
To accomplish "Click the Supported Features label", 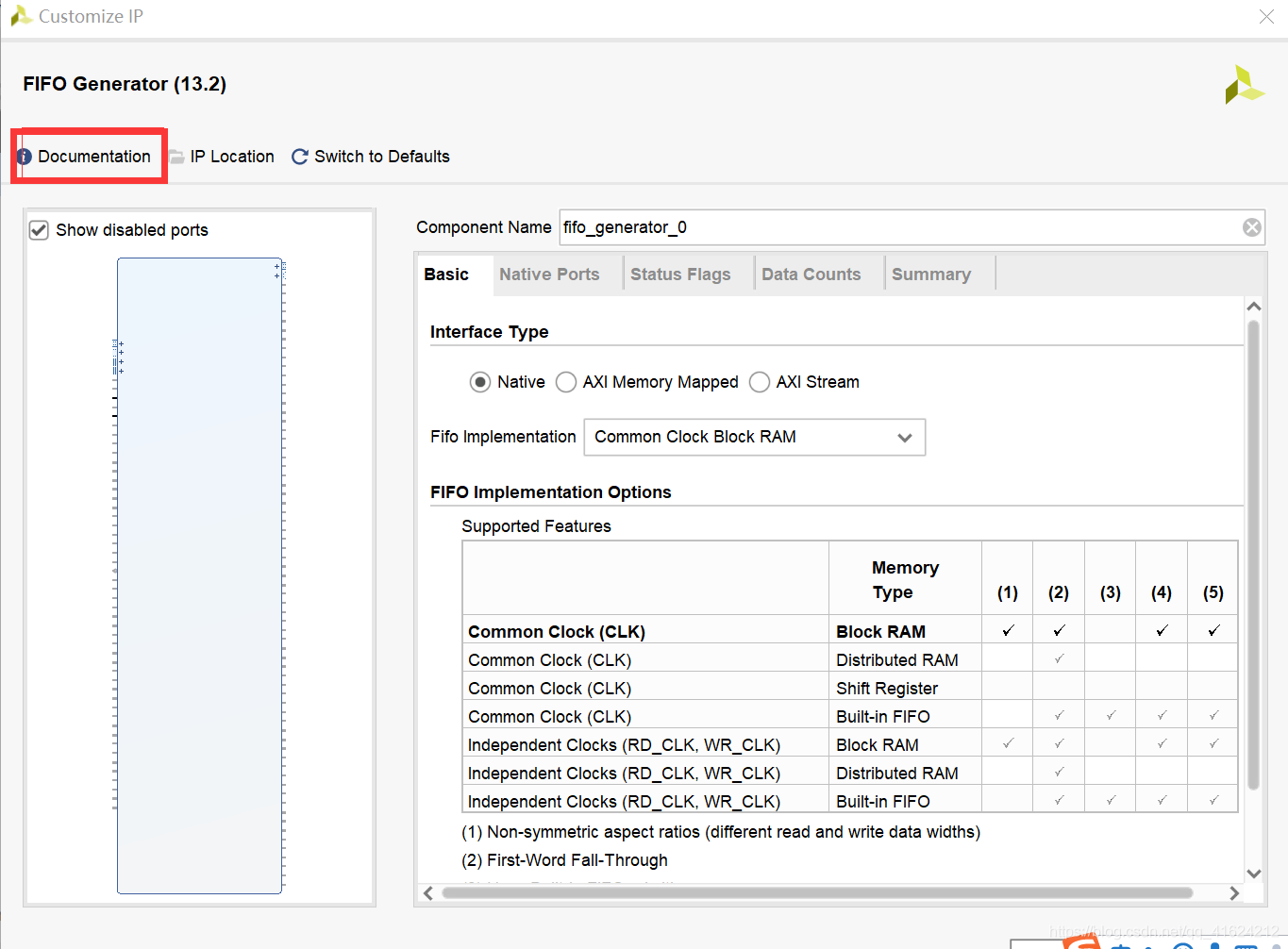I will tap(536, 526).
